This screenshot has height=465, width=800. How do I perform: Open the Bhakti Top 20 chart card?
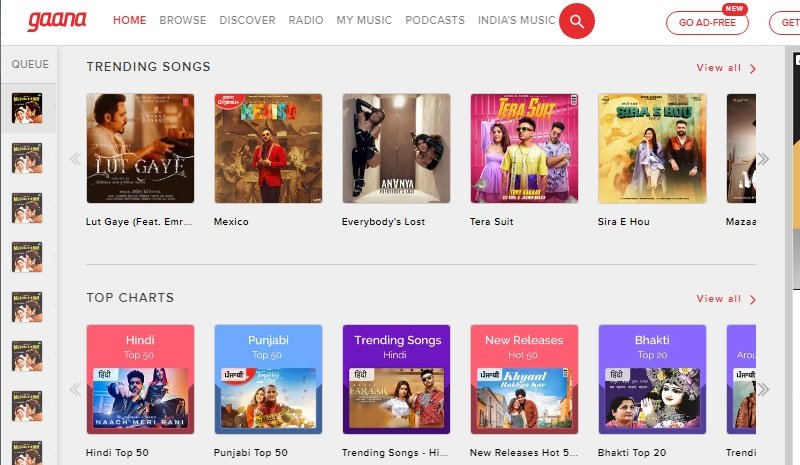pos(653,379)
